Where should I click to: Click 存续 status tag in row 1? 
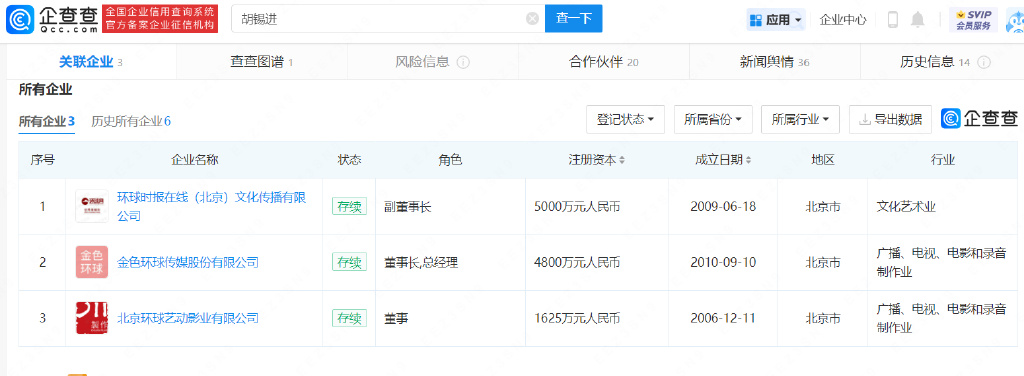tap(349, 206)
